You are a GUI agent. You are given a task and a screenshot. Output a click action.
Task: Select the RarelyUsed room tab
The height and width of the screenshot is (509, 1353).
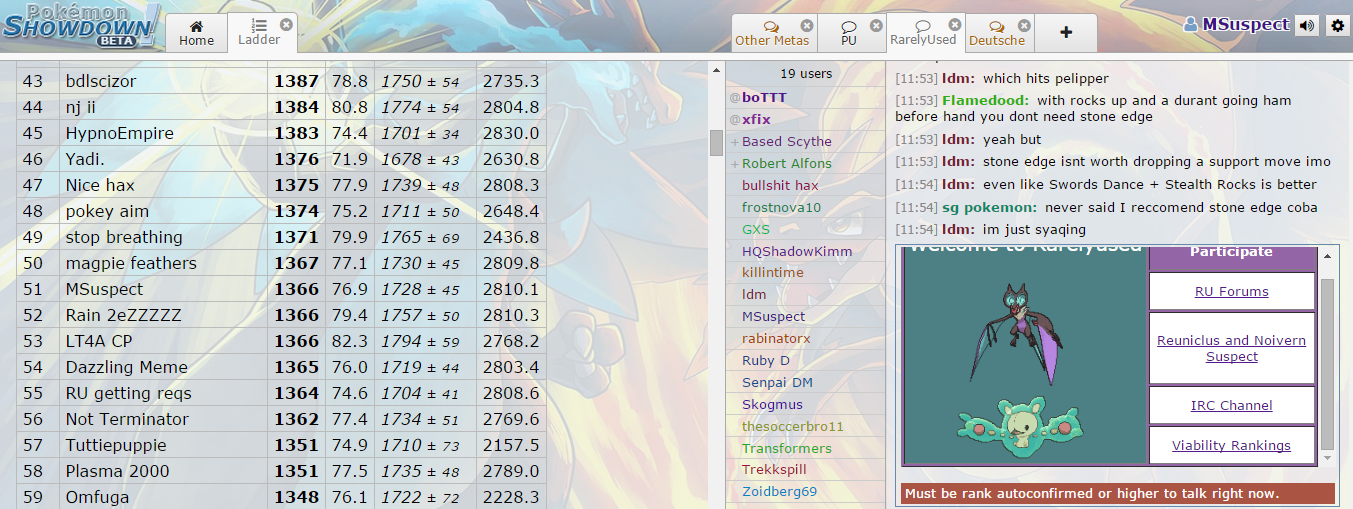922,33
